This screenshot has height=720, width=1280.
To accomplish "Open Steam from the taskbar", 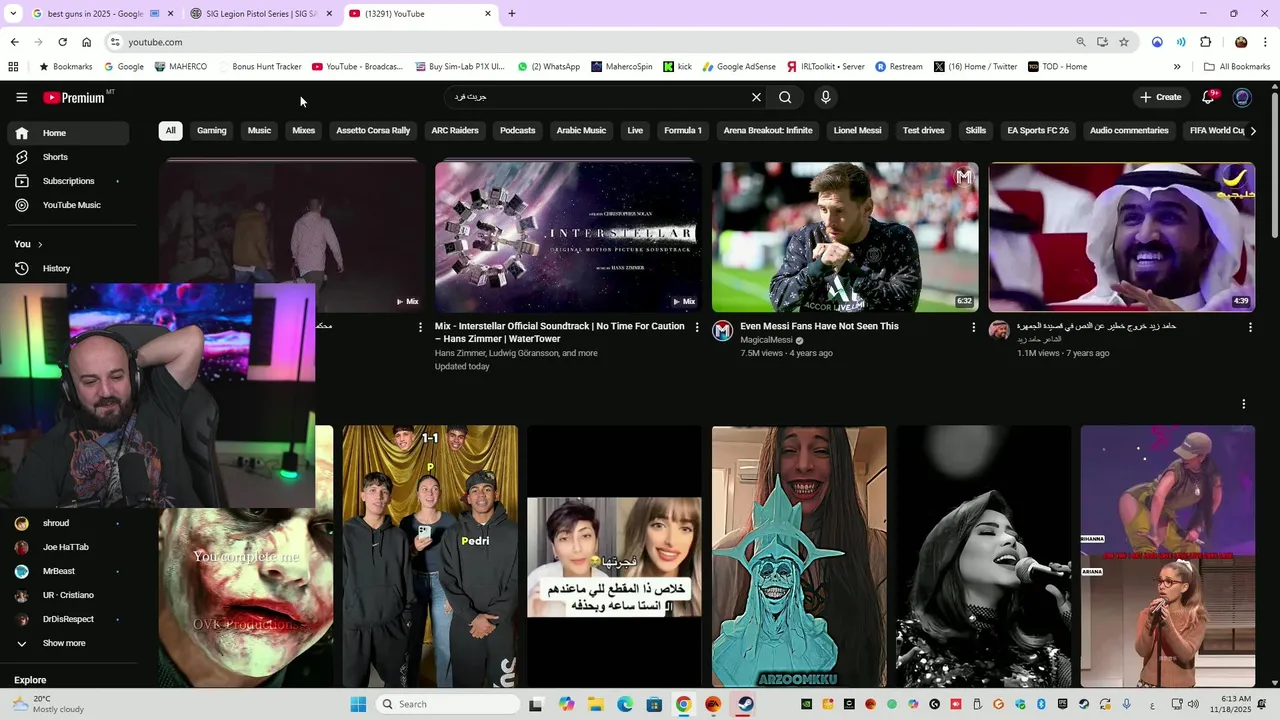I will point(745,704).
